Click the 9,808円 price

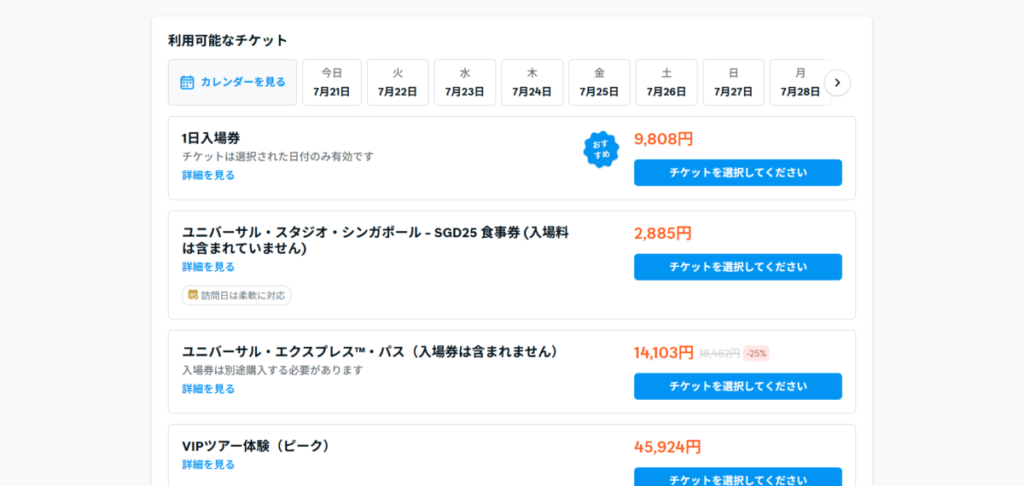click(x=664, y=139)
